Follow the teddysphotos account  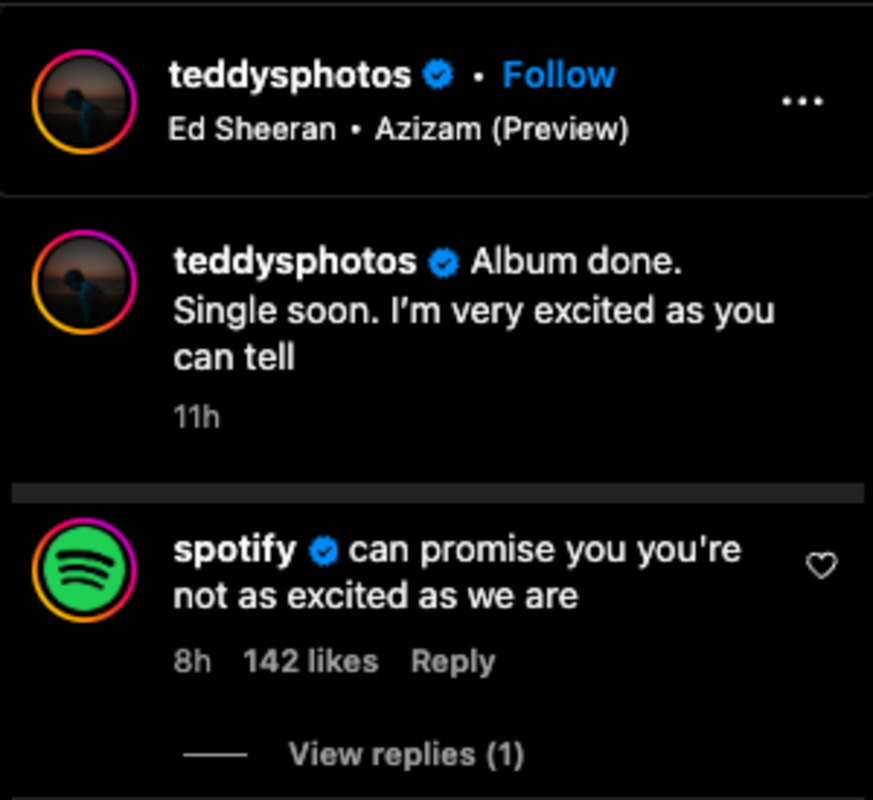coord(558,75)
